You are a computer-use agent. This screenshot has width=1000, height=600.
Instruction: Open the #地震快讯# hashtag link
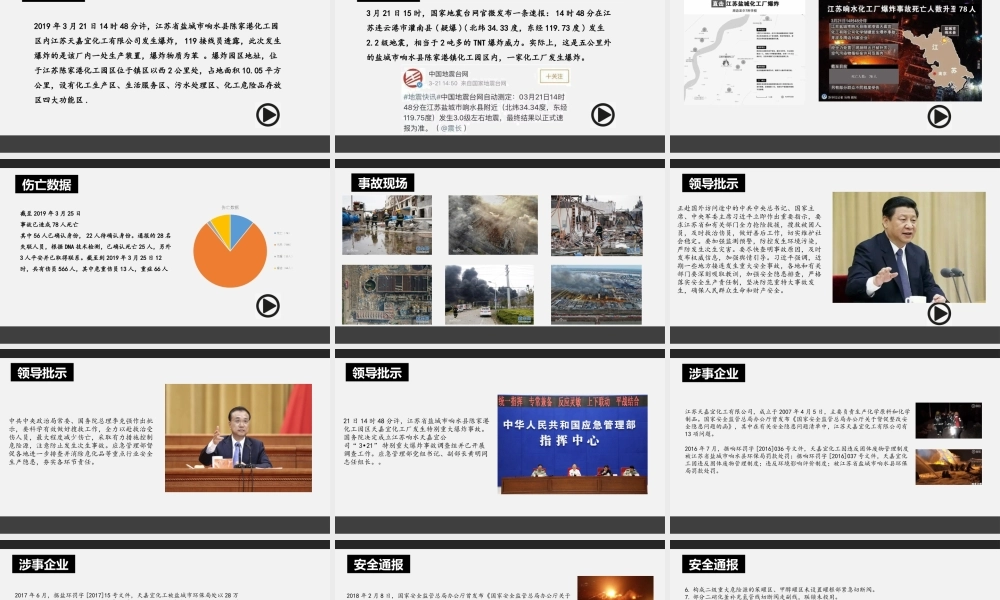(422, 97)
